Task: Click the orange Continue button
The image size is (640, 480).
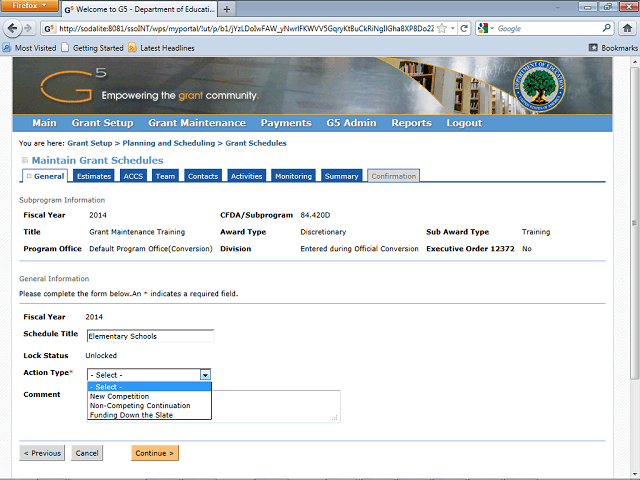Action: (155, 453)
